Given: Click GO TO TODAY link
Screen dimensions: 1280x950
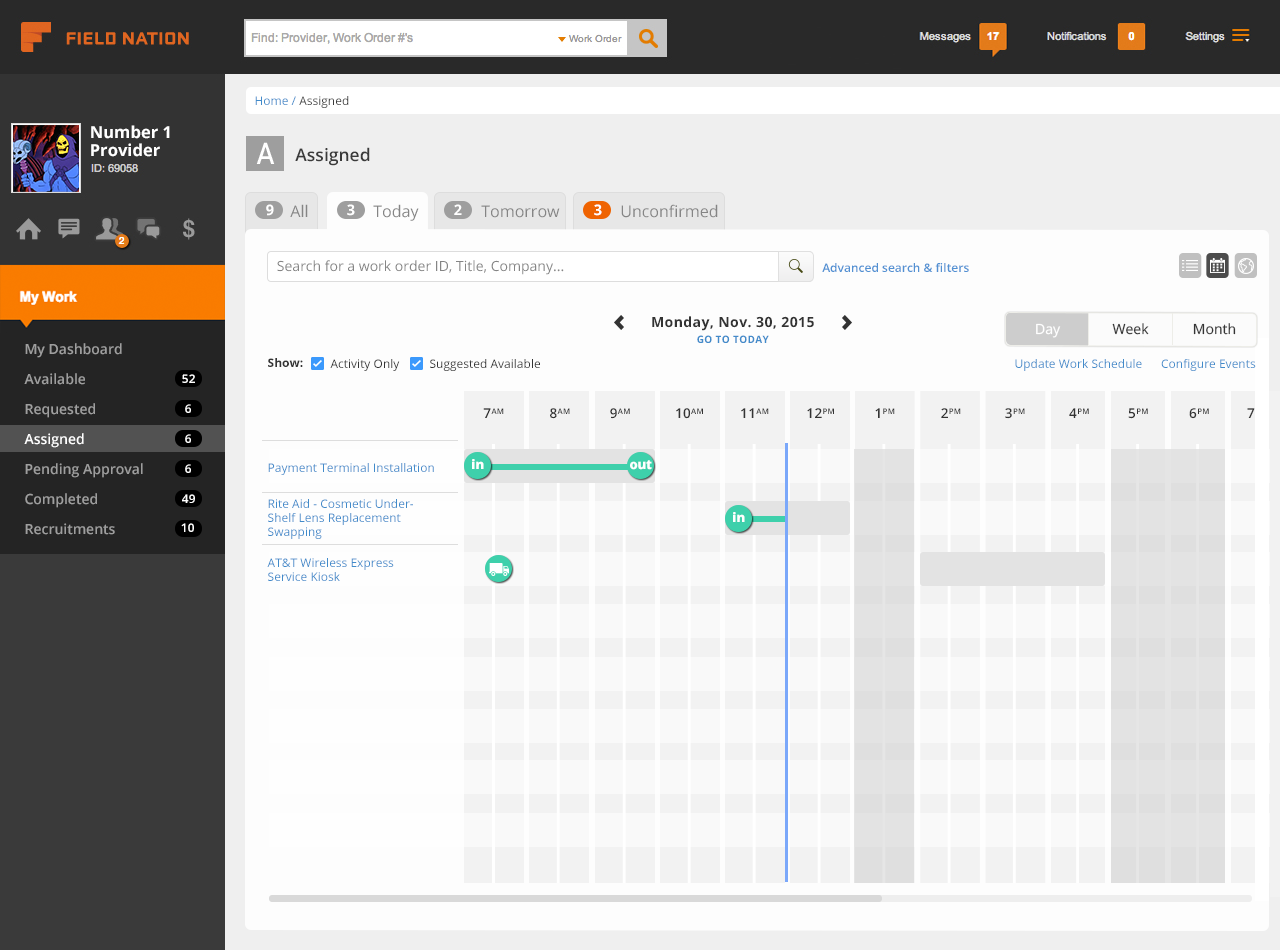Looking at the screenshot, I should (x=733, y=340).
